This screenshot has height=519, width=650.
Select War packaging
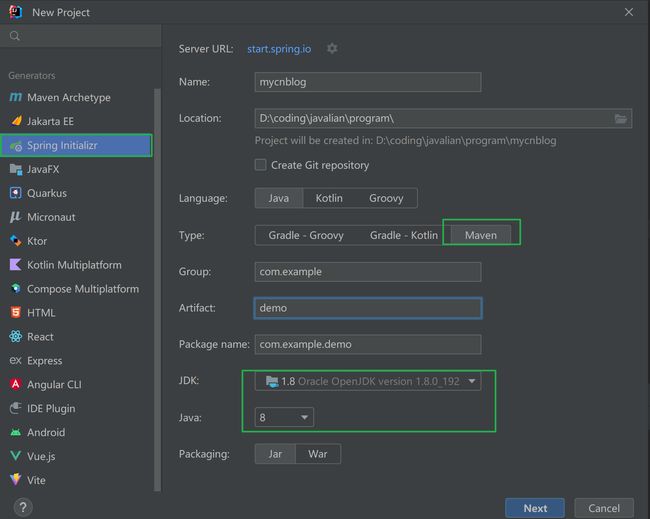click(x=318, y=454)
